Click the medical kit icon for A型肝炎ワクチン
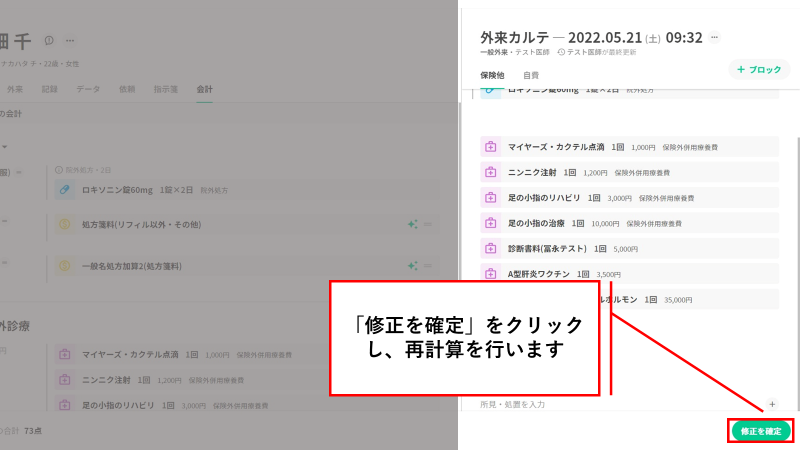Screen dimensions: 800x450 490,273
